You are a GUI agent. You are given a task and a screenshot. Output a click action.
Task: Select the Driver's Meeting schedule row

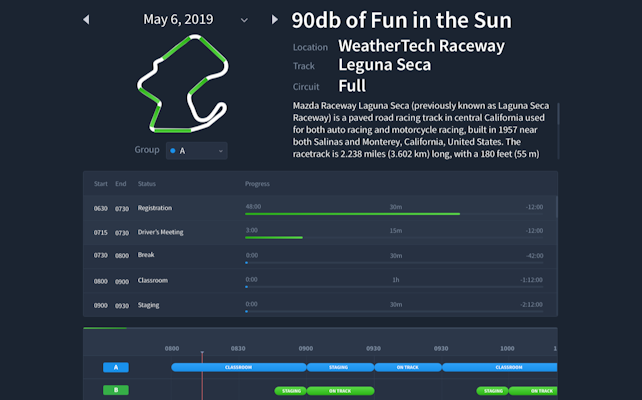319,233
